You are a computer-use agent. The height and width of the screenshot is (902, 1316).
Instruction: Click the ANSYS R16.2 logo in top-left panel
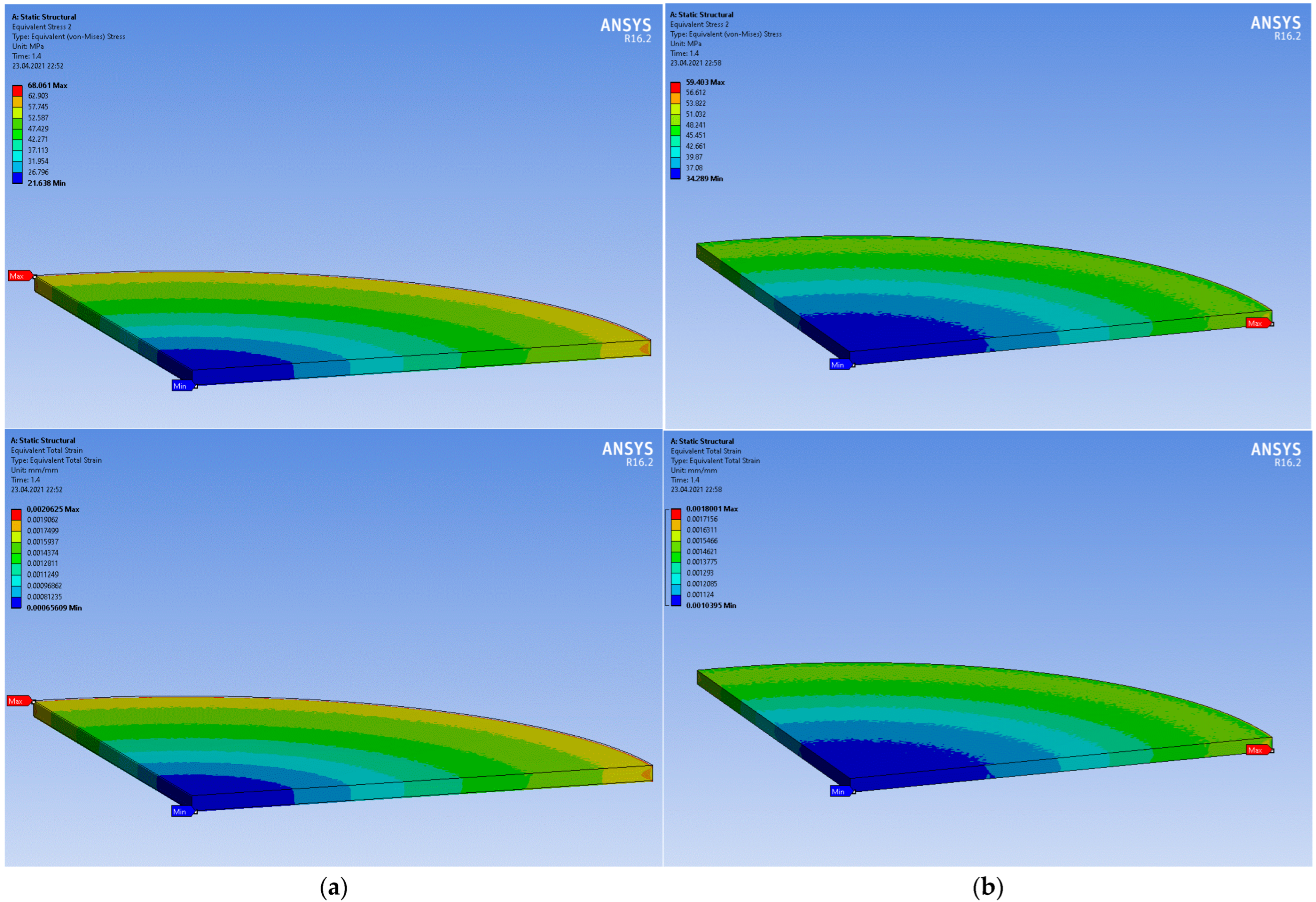click(x=626, y=30)
